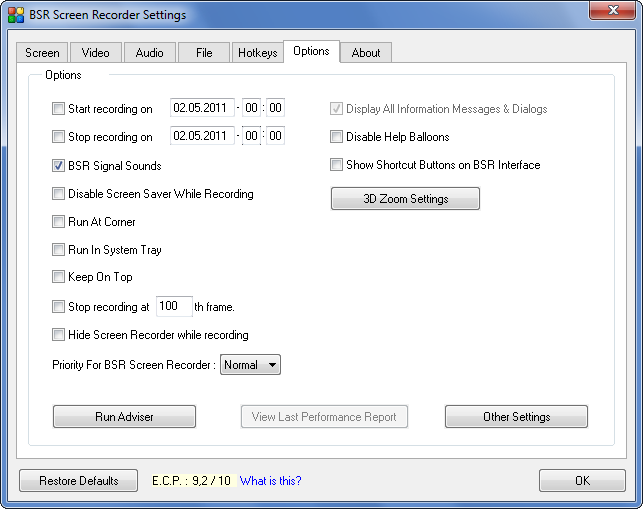The height and width of the screenshot is (509, 643).
Task: Enable Show Shortcut Buttons on BSR Interface
Action: pos(336,164)
